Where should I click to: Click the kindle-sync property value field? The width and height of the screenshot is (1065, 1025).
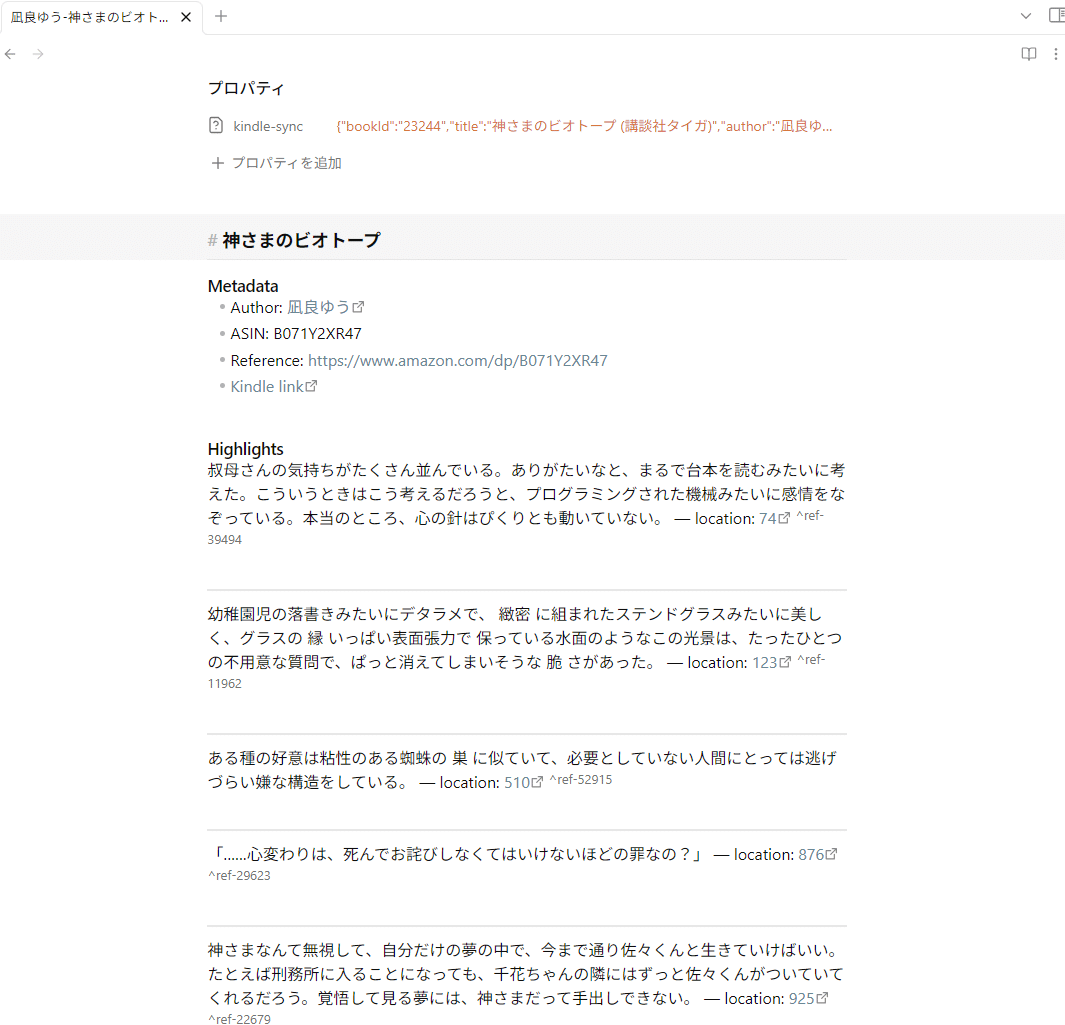click(x=585, y=125)
